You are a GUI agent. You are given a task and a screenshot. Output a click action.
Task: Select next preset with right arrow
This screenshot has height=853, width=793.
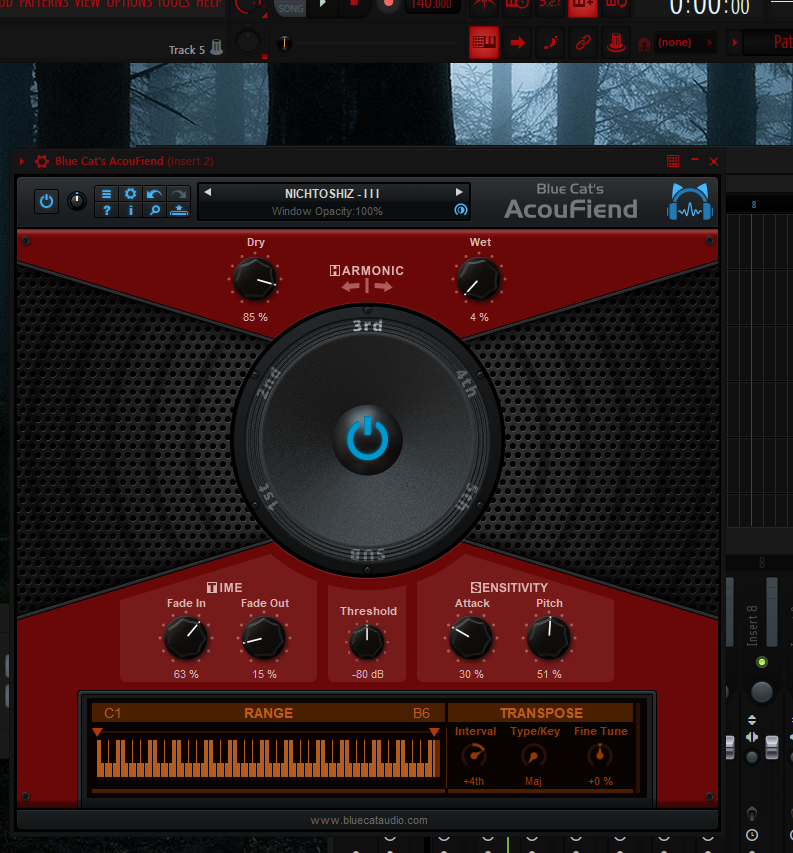coord(459,192)
